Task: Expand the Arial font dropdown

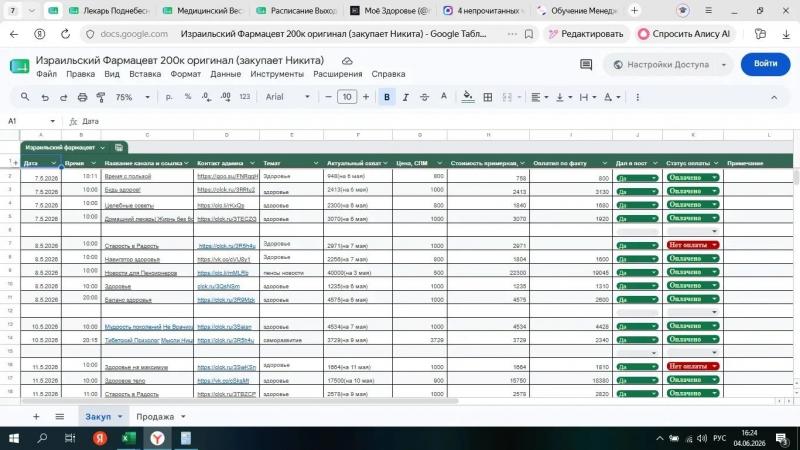Action: [287, 97]
